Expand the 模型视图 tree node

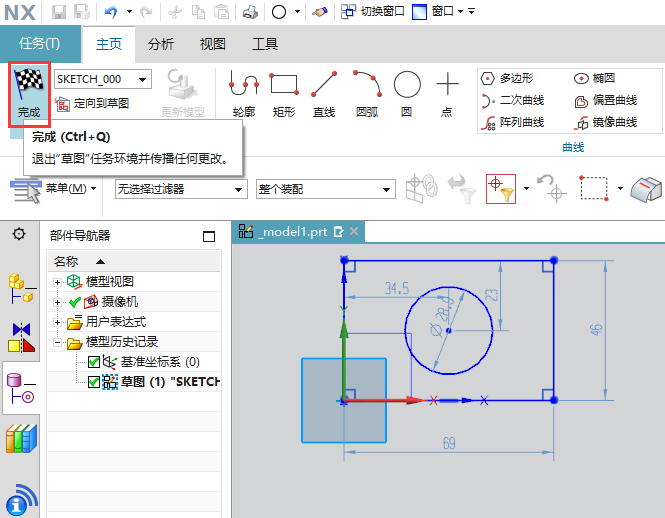pyautogui.click(x=57, y=282)
